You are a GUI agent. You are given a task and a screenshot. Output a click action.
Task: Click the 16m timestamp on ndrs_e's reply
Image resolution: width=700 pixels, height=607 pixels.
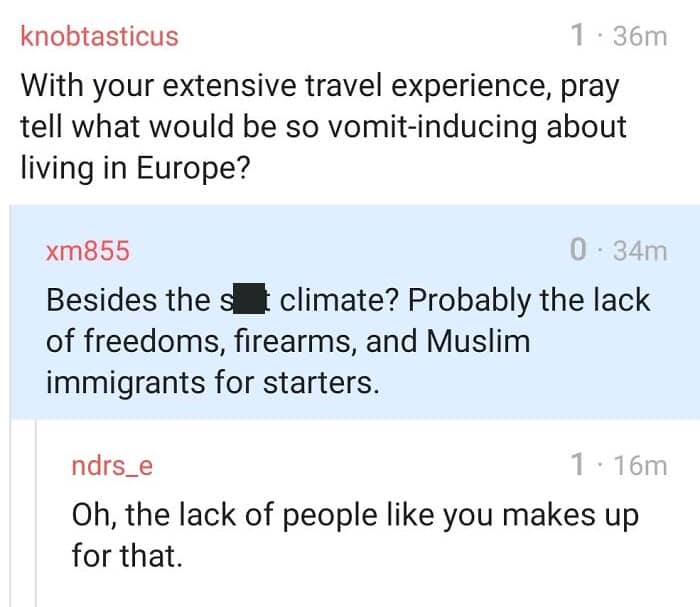[639, 465]
